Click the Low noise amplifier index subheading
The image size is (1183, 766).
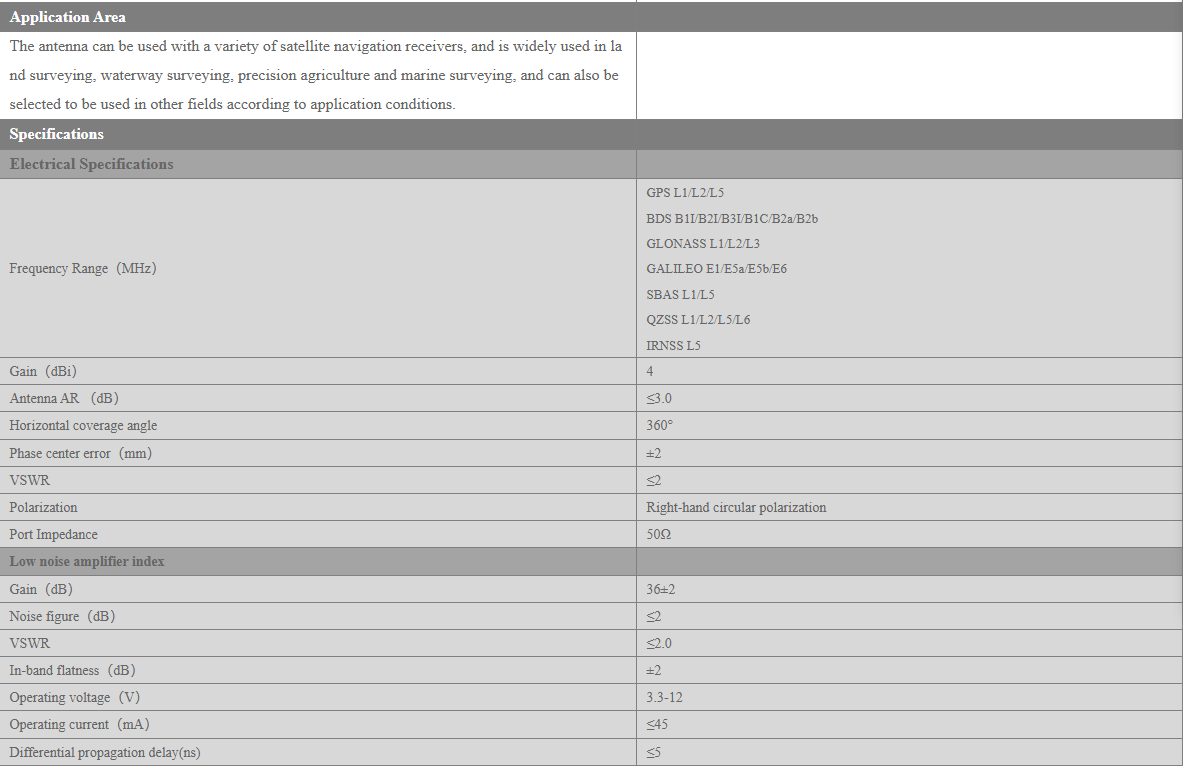pyautogui.click(x=87, y=561)
